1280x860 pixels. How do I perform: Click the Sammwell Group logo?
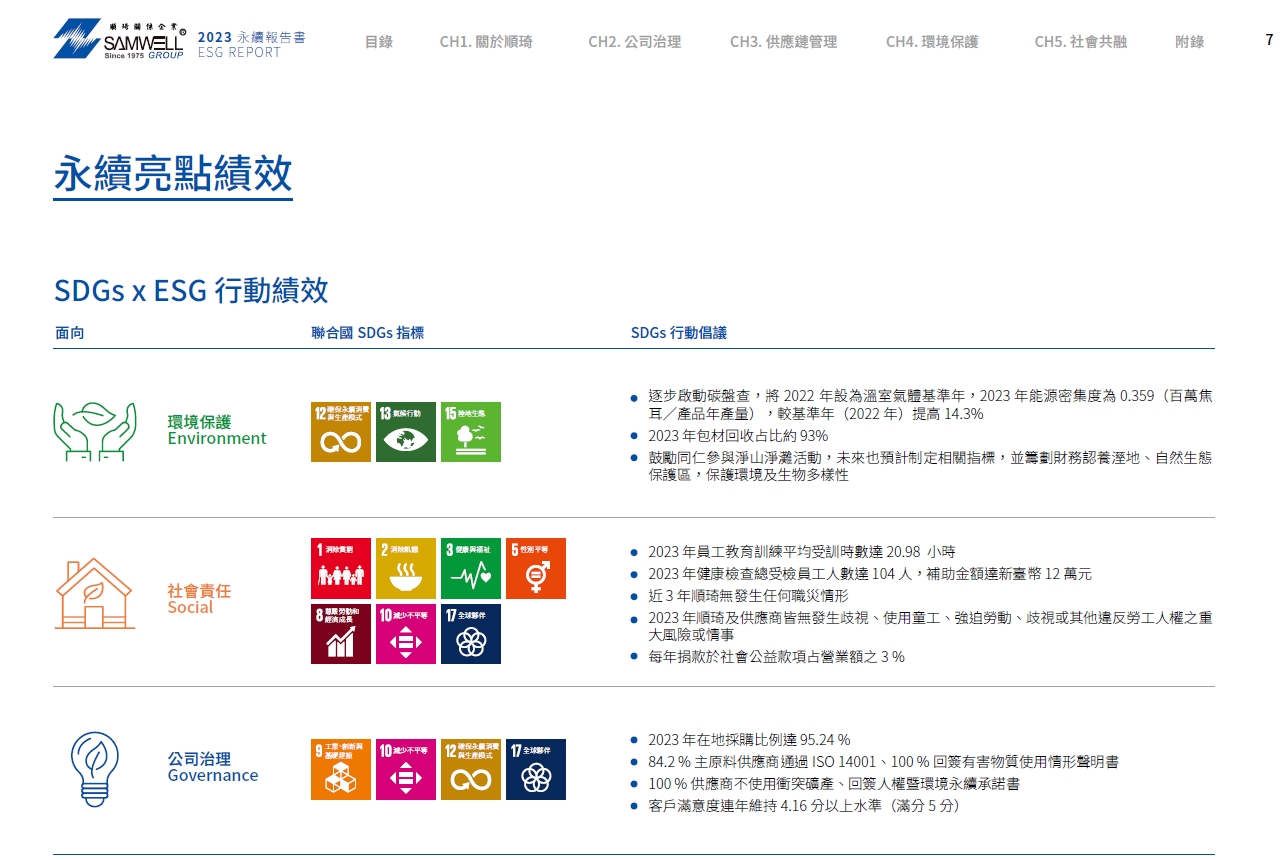[119, 39]
